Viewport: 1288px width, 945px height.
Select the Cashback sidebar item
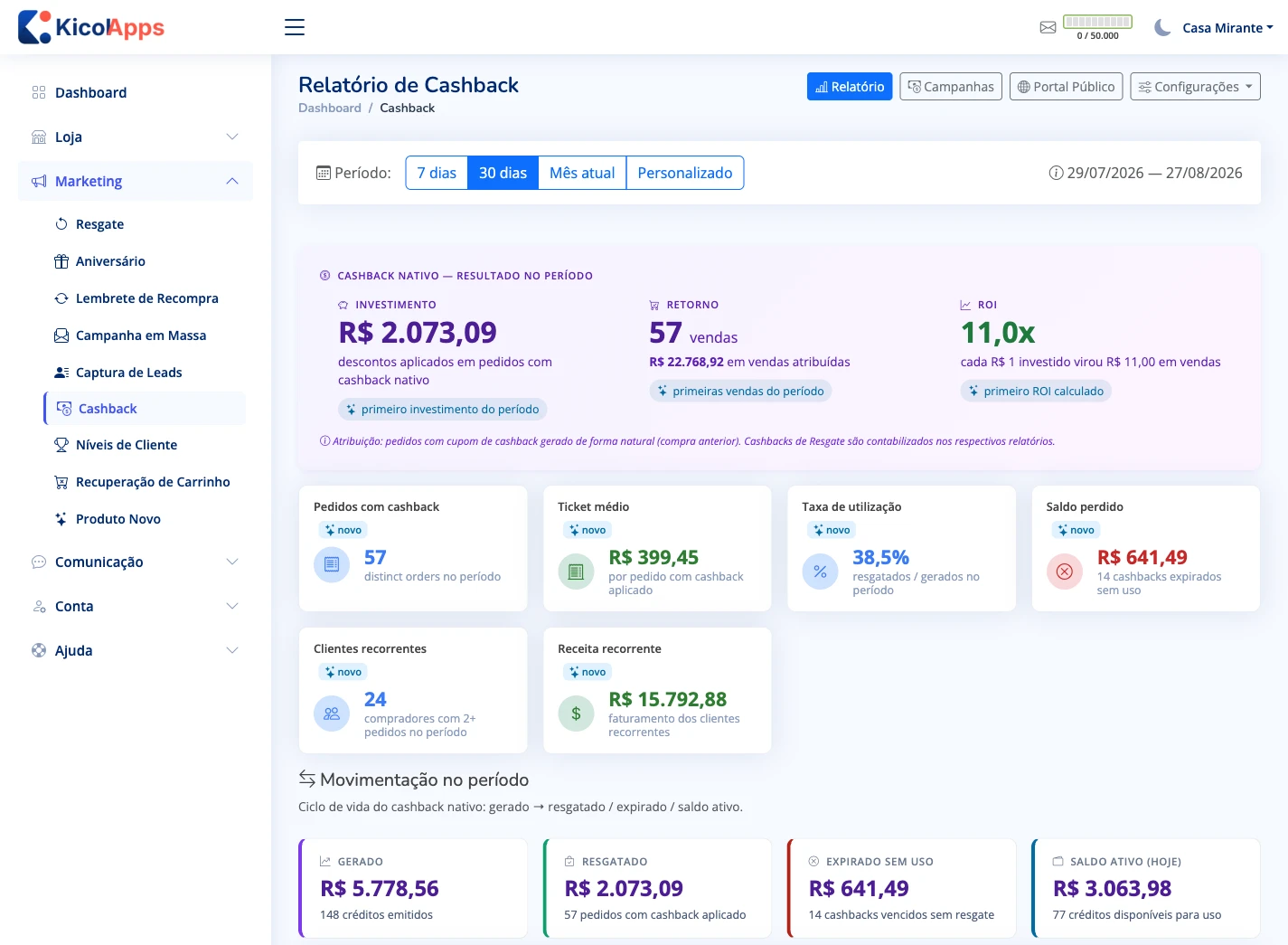(145, 408)
